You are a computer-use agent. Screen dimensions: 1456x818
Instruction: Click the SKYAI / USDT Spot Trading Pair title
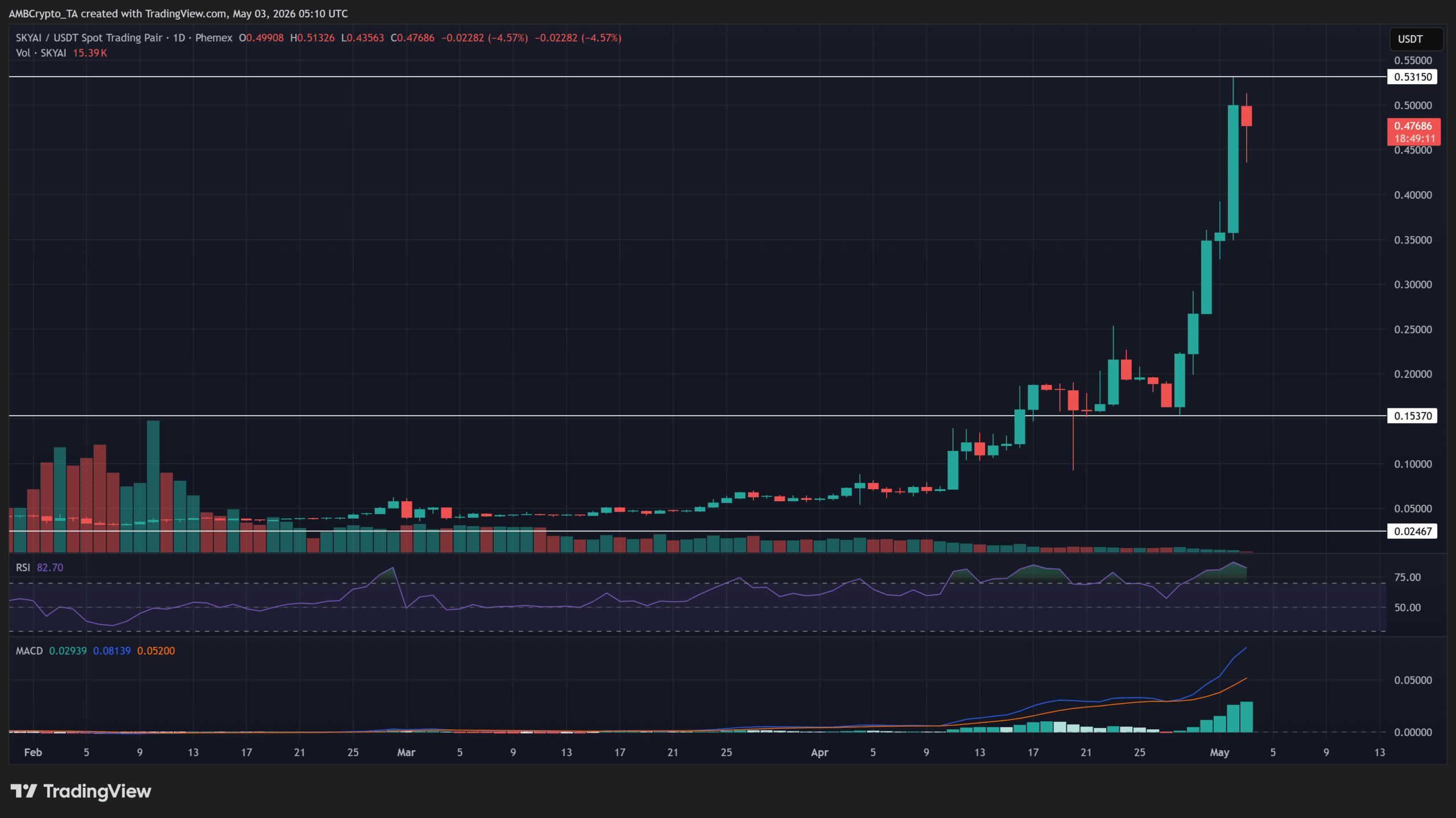(89, 38)
